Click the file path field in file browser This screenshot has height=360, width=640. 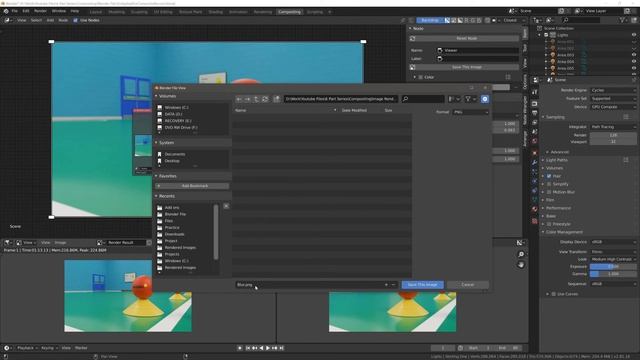coord(340,99)
